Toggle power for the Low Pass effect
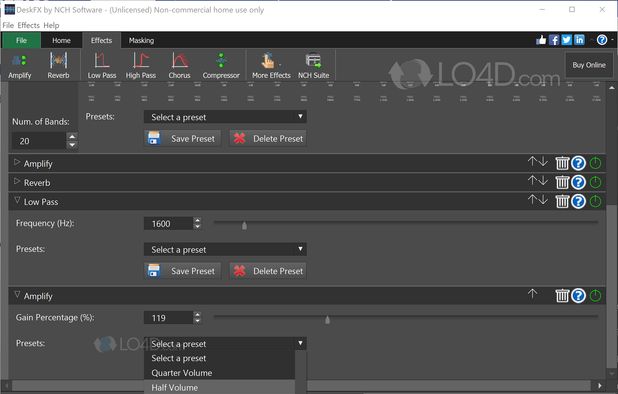618x394 pixels. [596, 201]
